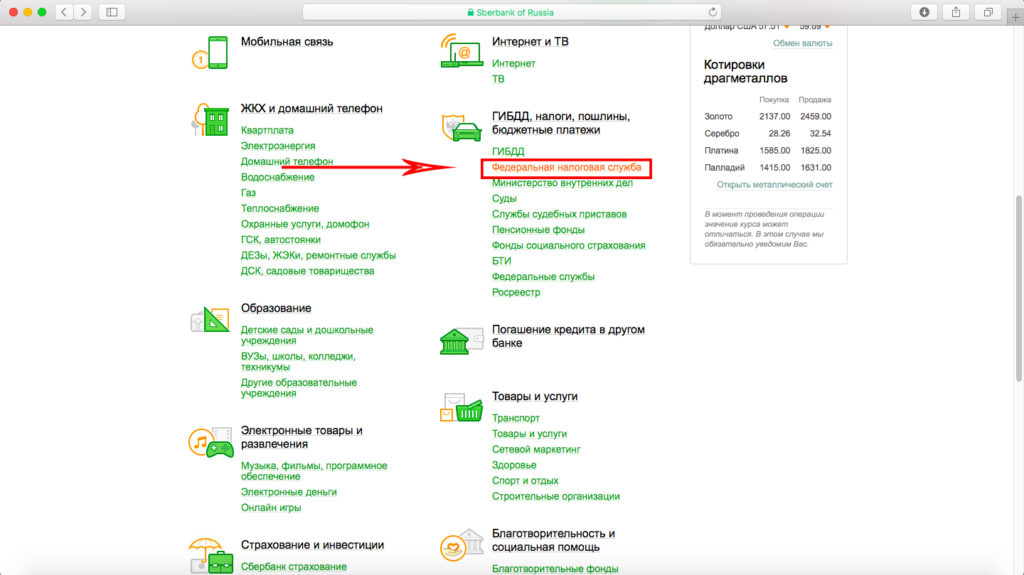
Task: Click the Internet and TV laptop icon
Action: point(461,51)
